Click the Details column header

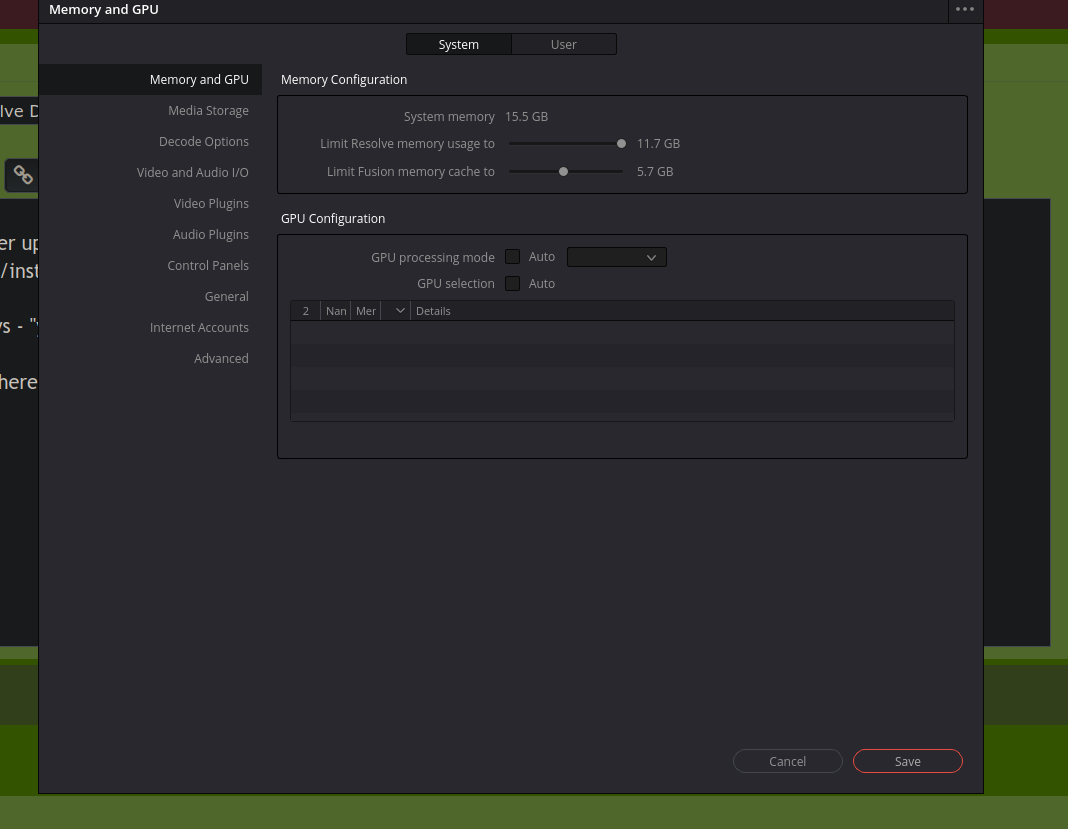coord(433,311)
